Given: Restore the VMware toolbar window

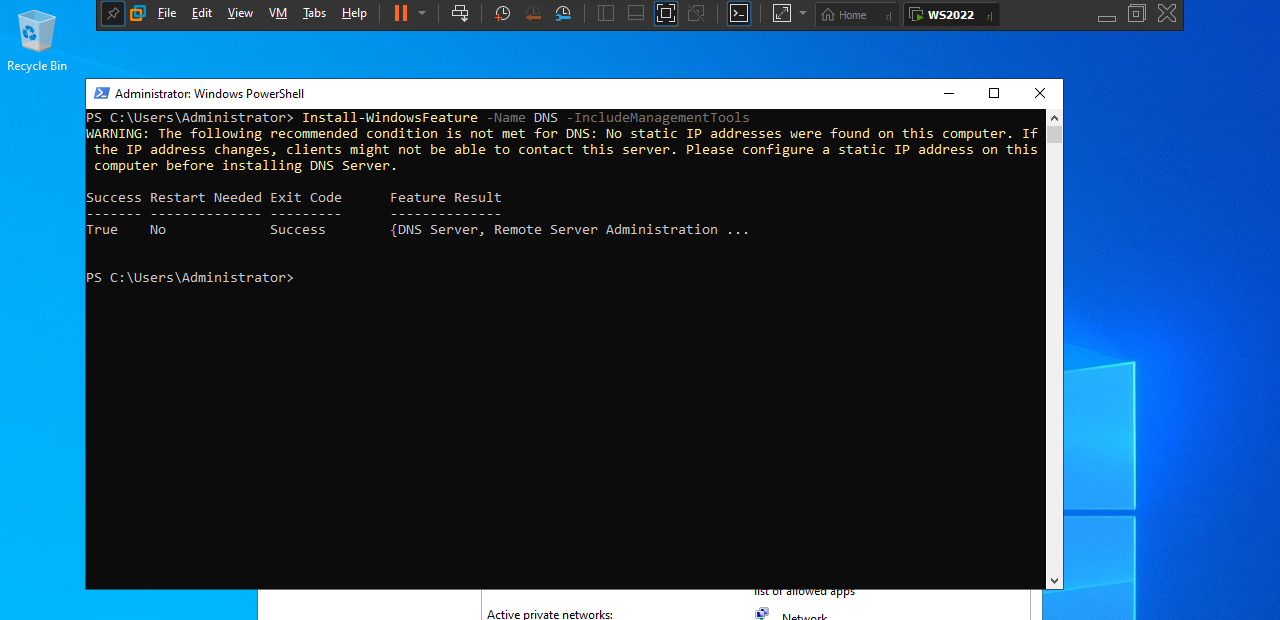Looking at the screenshot, I should click(x=1136, y=14).
